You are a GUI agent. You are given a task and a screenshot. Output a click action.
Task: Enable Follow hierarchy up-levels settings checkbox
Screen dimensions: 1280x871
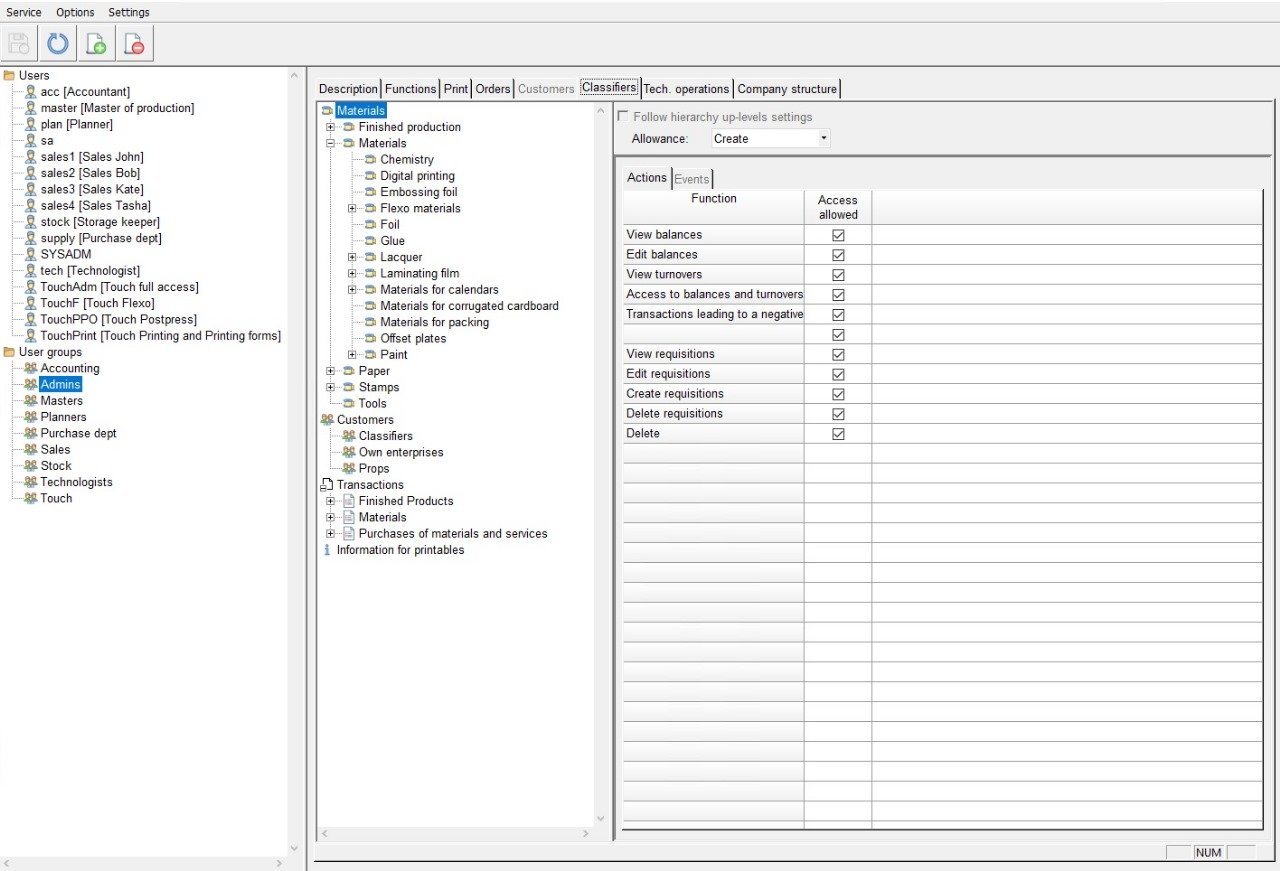tap(623, 117)
